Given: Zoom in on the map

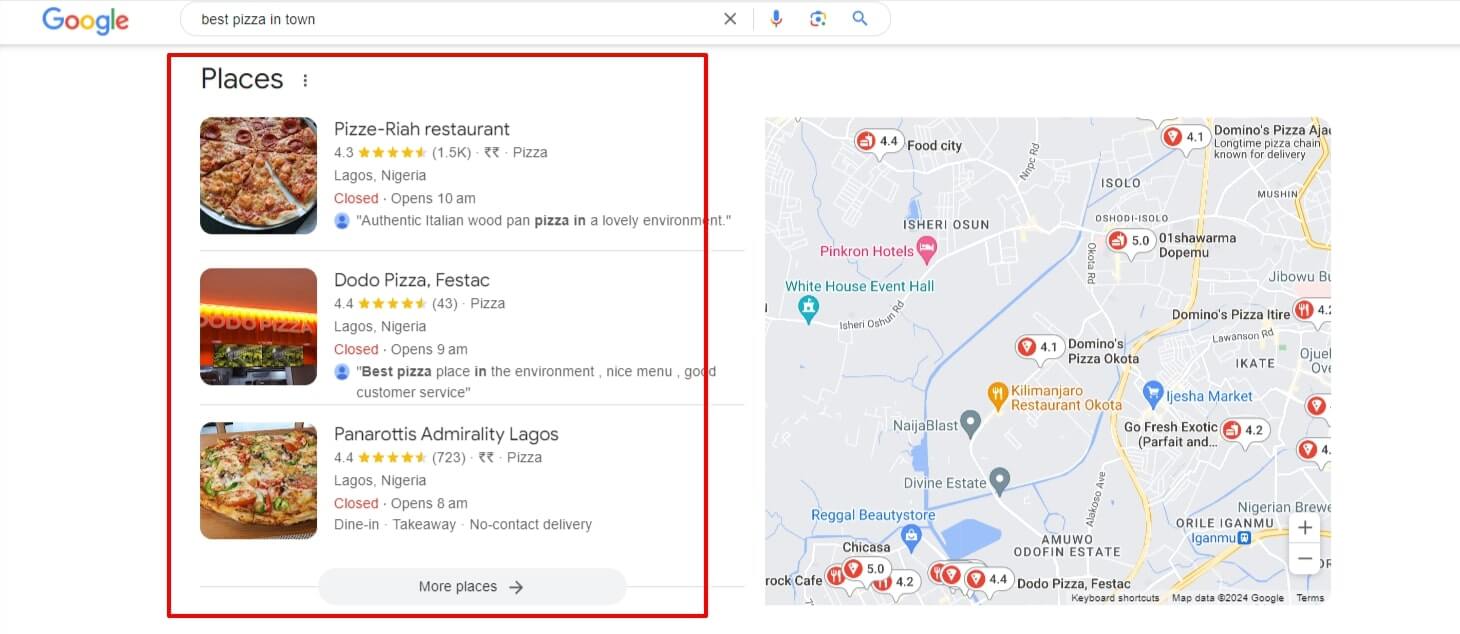Looking at the screenshot, I should (1304, 528).
